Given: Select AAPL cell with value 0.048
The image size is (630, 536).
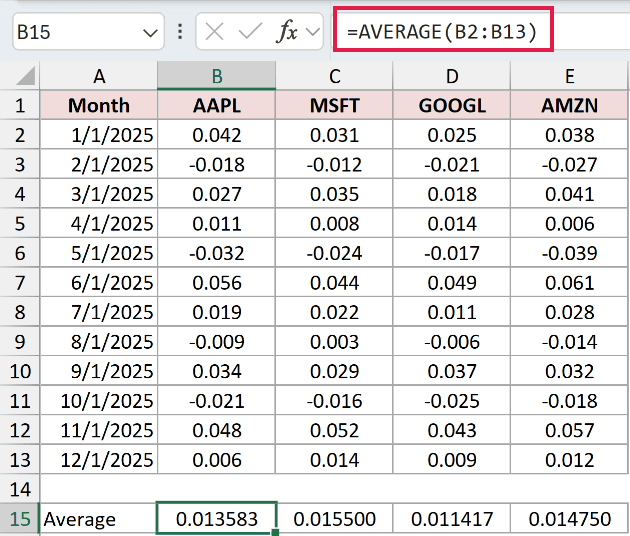Looking at the screenshot, I should tap(217, 430).
